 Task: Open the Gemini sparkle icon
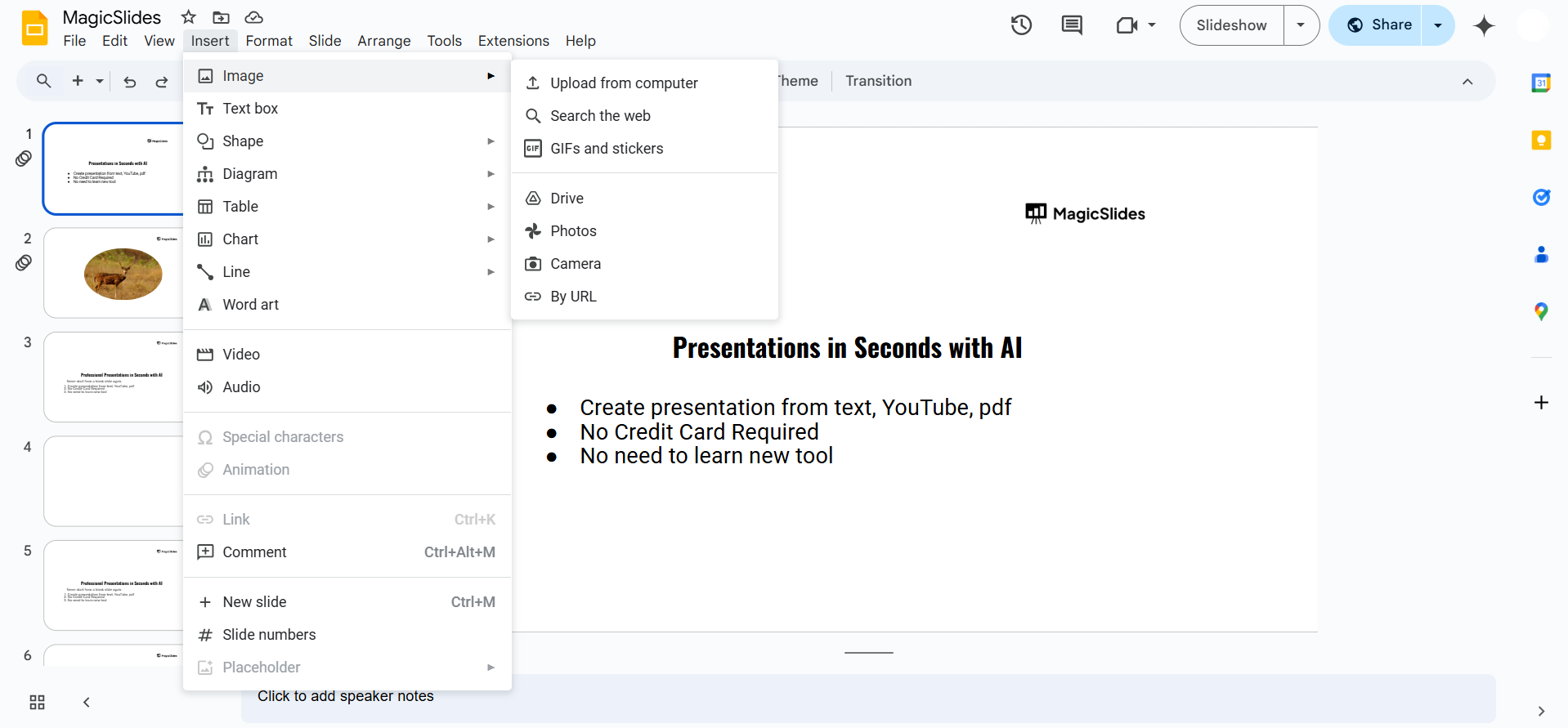1484,25
